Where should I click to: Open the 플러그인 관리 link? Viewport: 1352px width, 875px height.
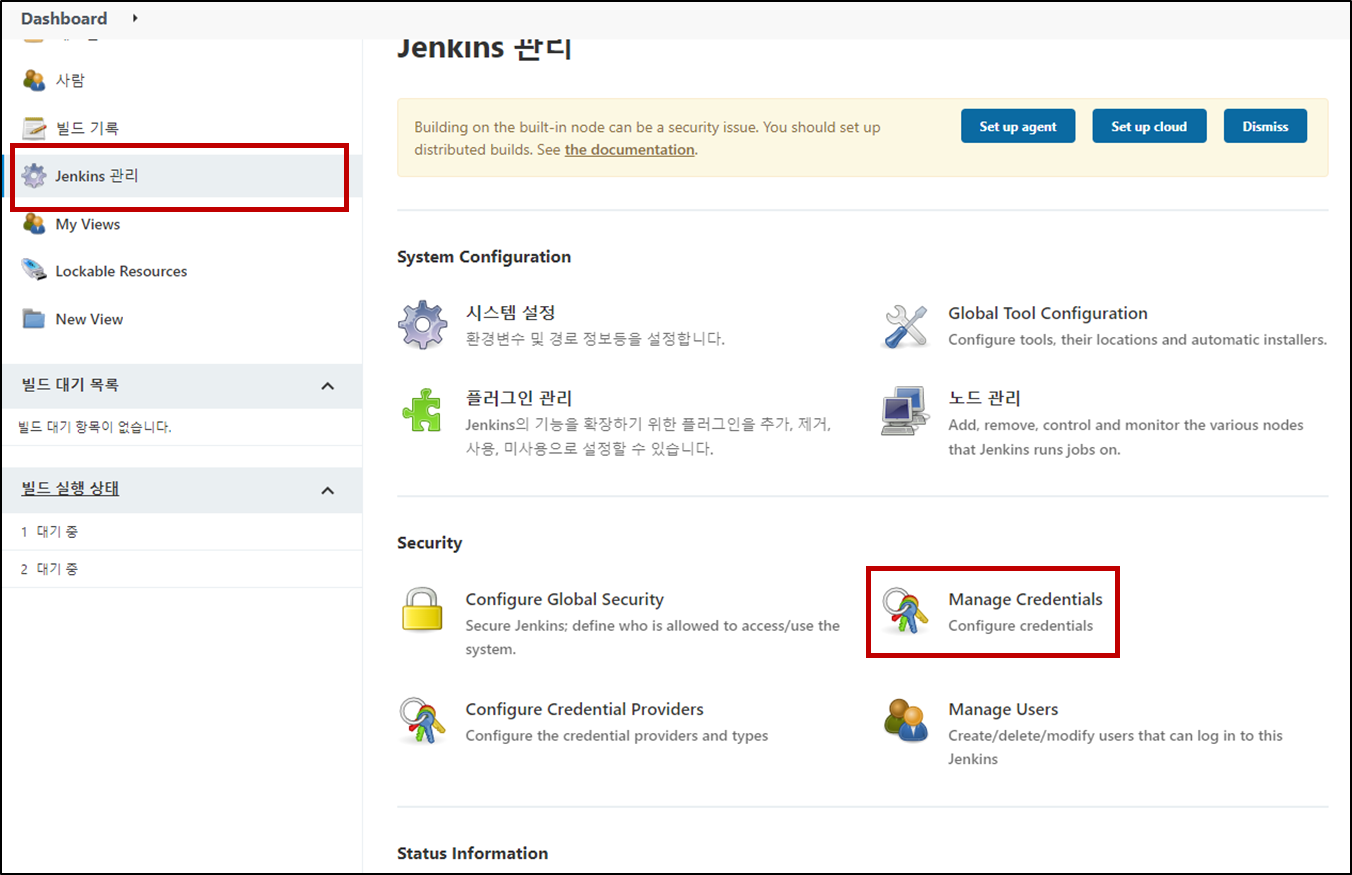coord(519,398)
